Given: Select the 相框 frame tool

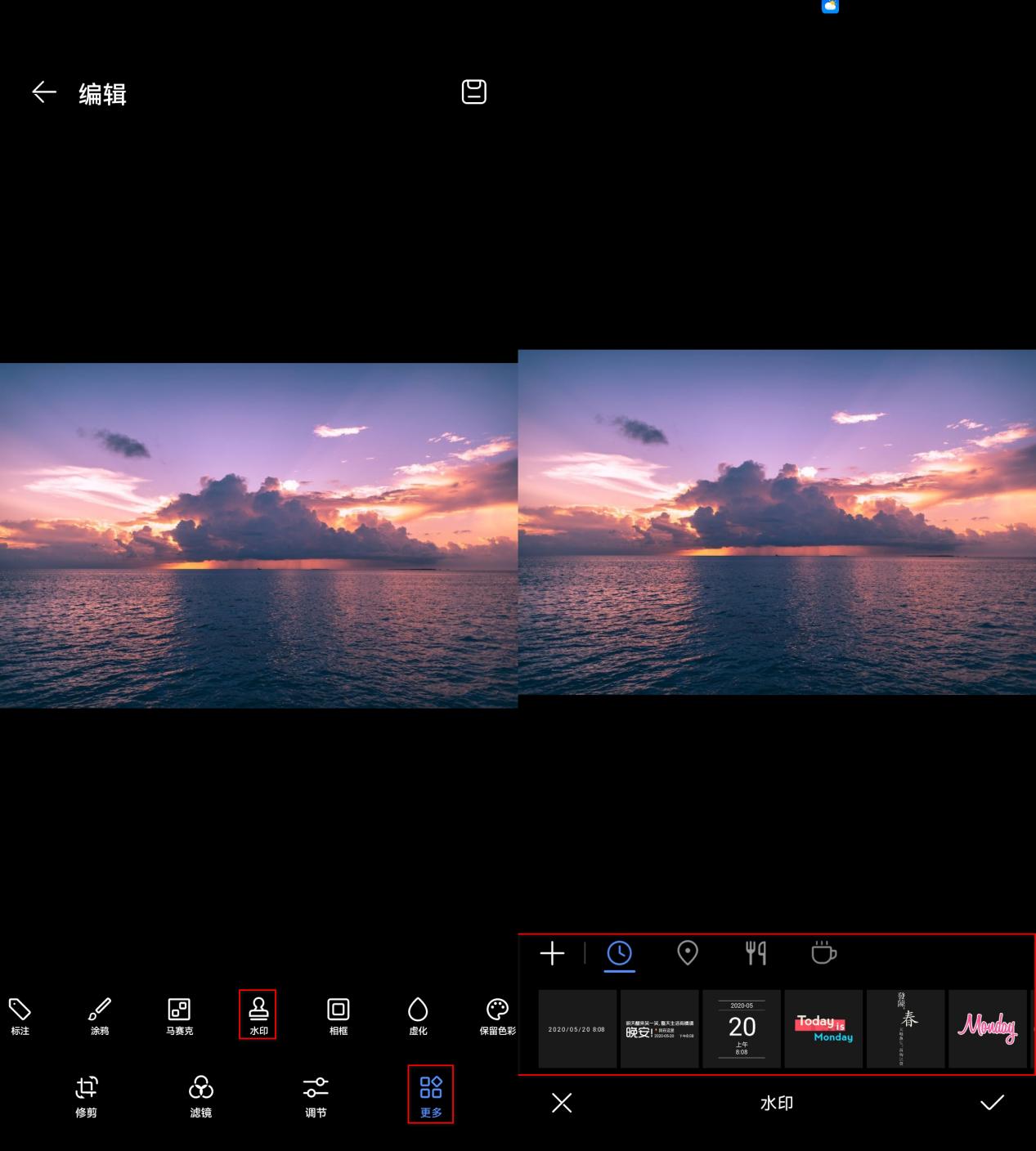Looking at the screenshot, I should tap(339, 1016).
